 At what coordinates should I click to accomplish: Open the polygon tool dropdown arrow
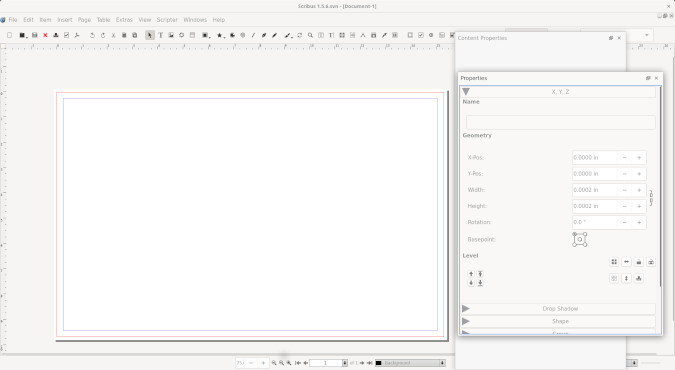point(224,37)
